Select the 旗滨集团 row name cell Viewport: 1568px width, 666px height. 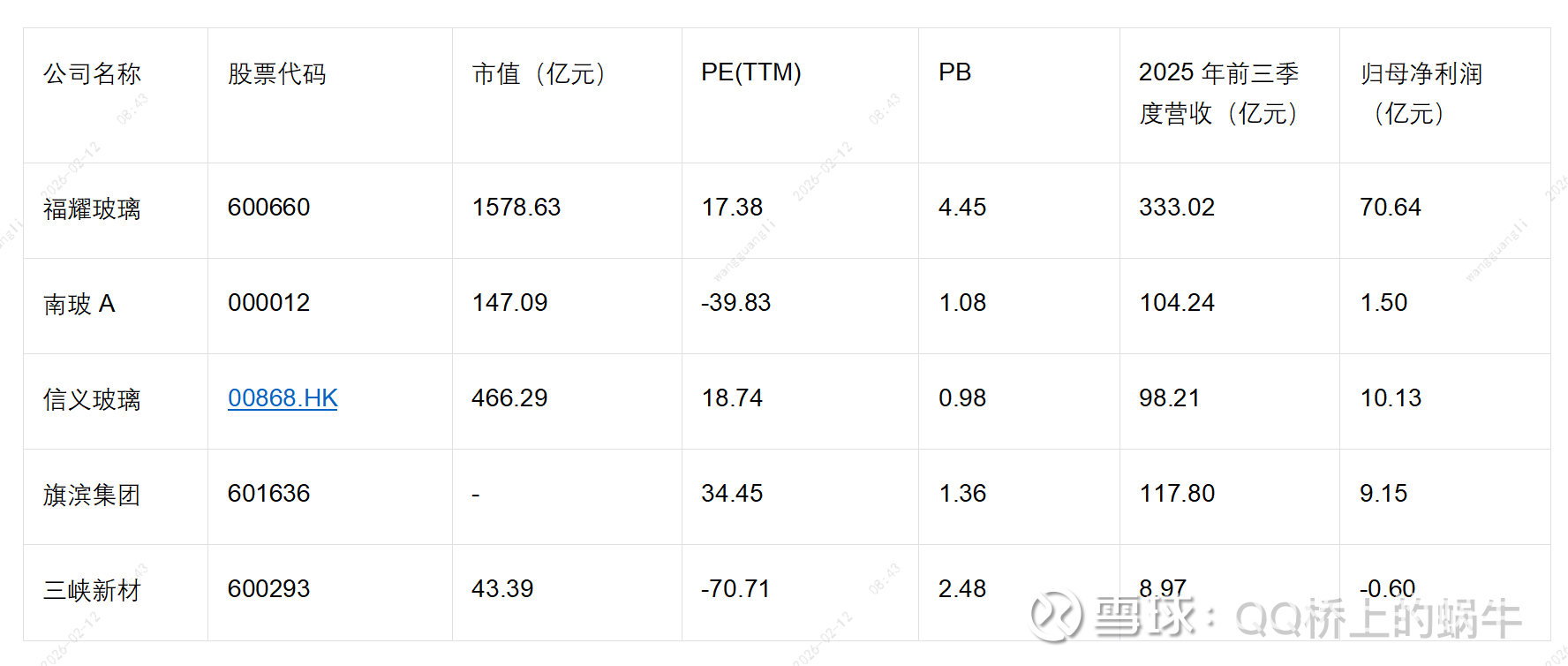[93, 496]
